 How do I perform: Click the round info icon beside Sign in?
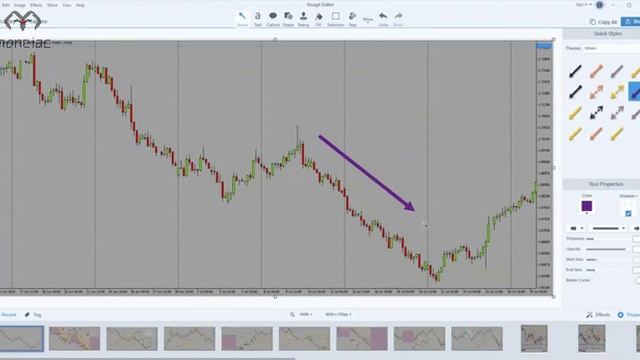(x=600, y=5)
